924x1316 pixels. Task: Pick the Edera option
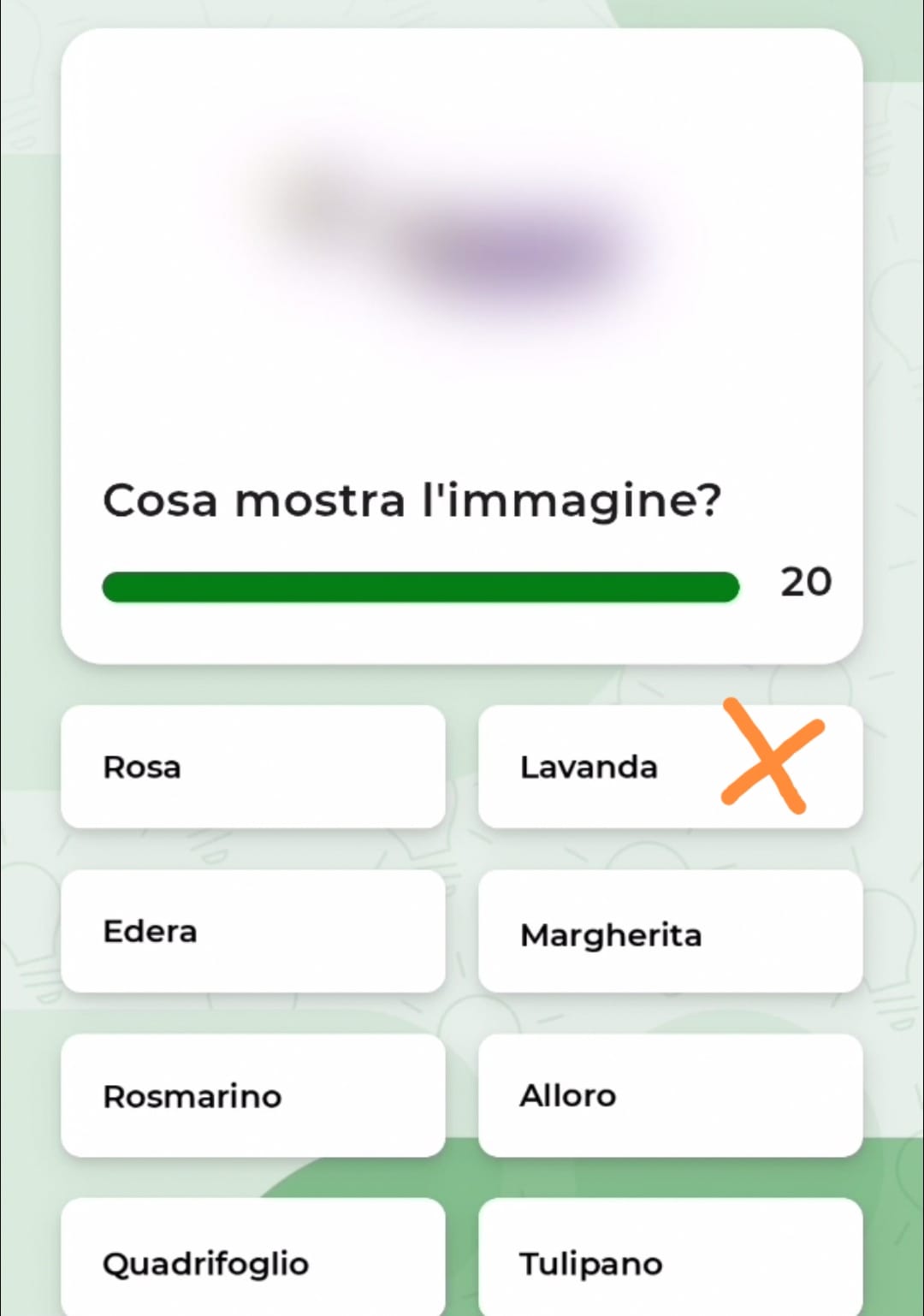pos(253,931)
